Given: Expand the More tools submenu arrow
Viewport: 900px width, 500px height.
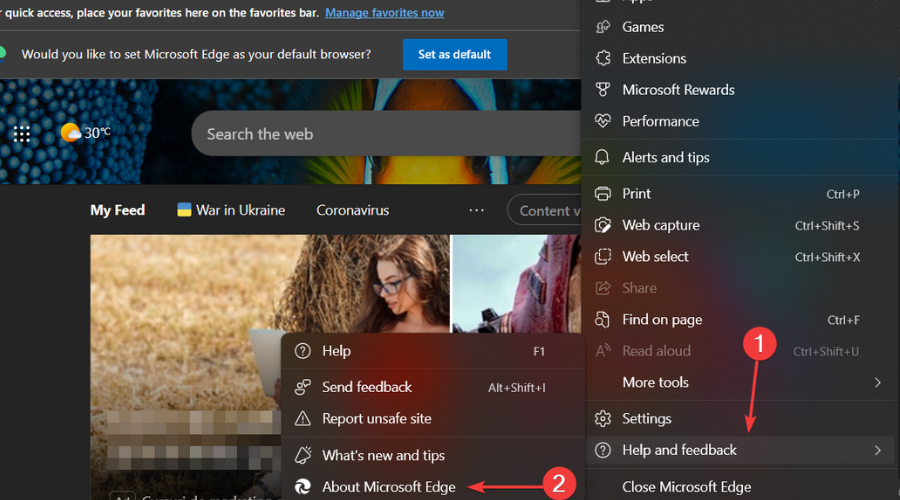Looking at the screenshot, I should click(x=877, y=382).
